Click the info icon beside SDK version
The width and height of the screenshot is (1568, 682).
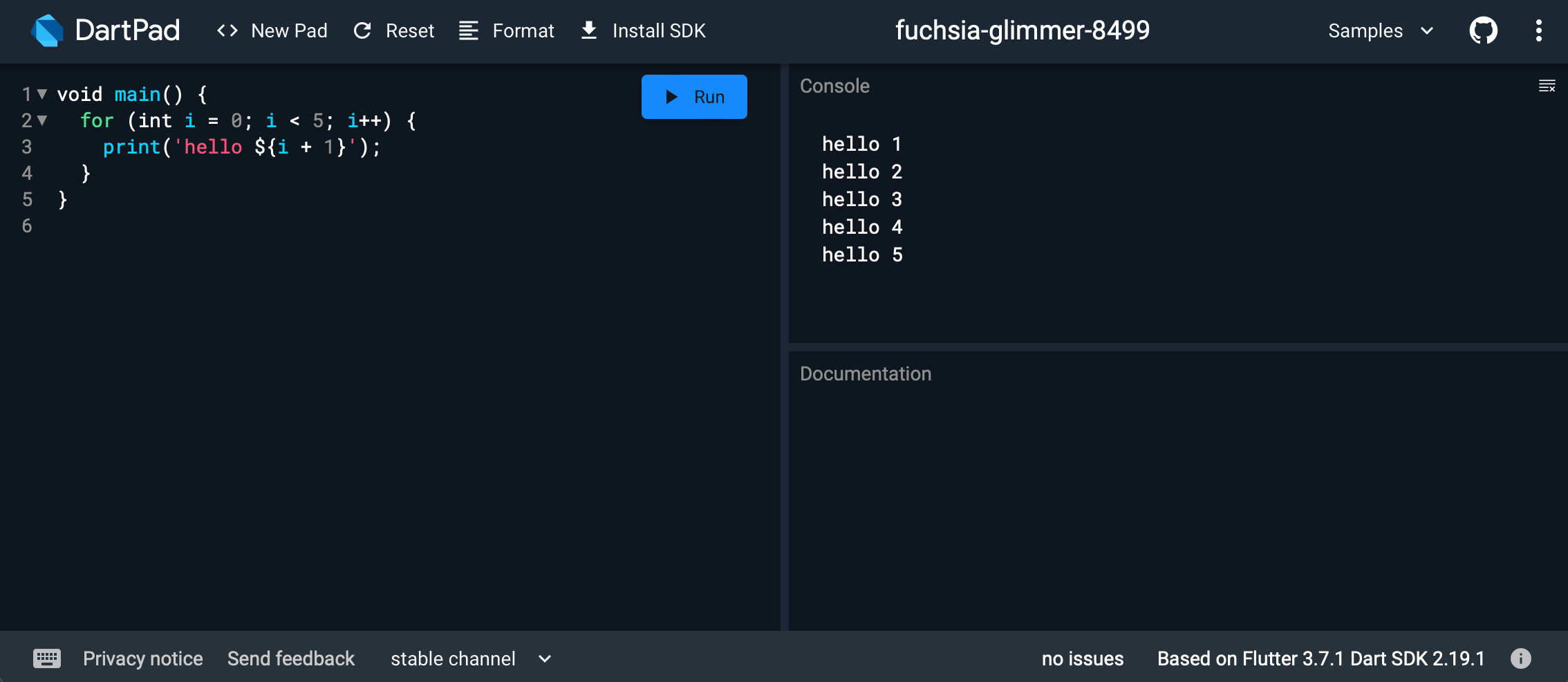point(1520,658)
